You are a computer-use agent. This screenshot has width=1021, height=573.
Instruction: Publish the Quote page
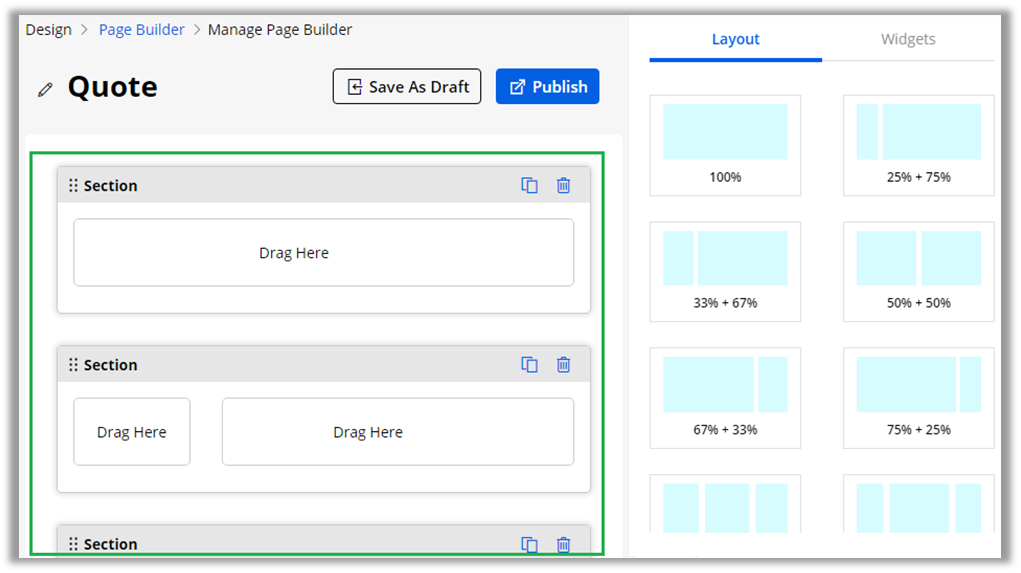point(547,87)
